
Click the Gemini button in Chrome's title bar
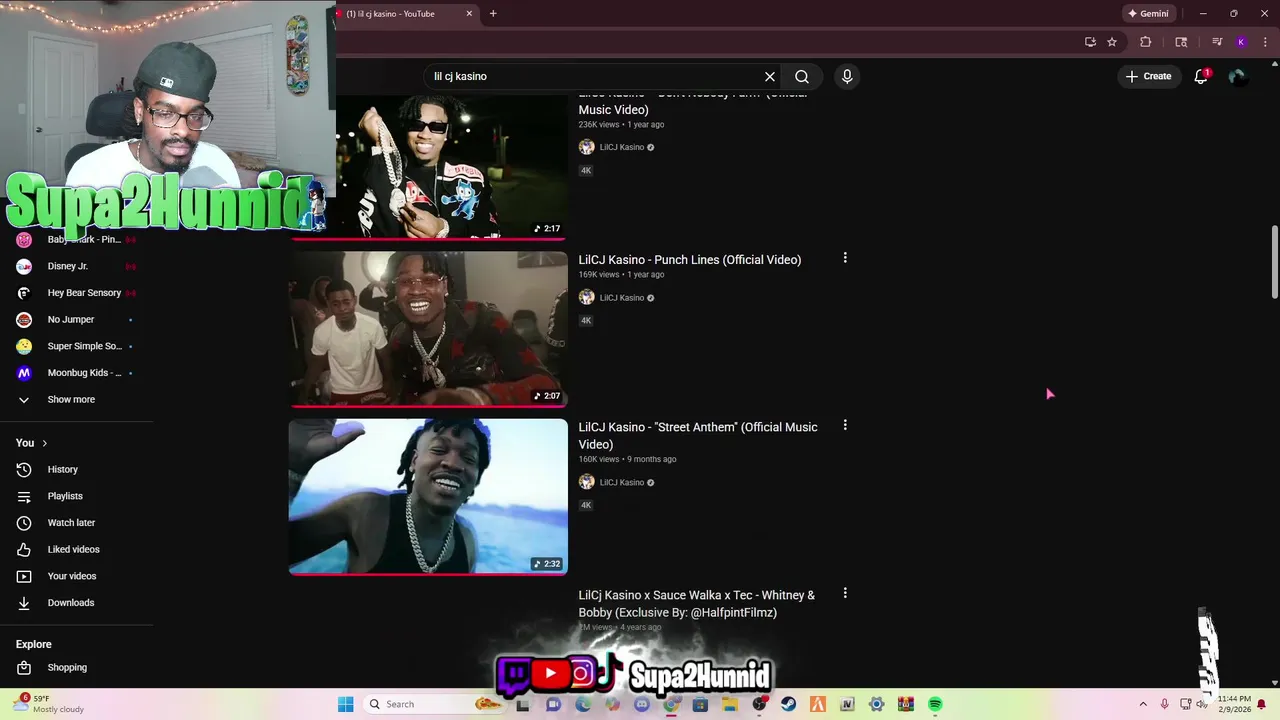tap(1147, 14)
